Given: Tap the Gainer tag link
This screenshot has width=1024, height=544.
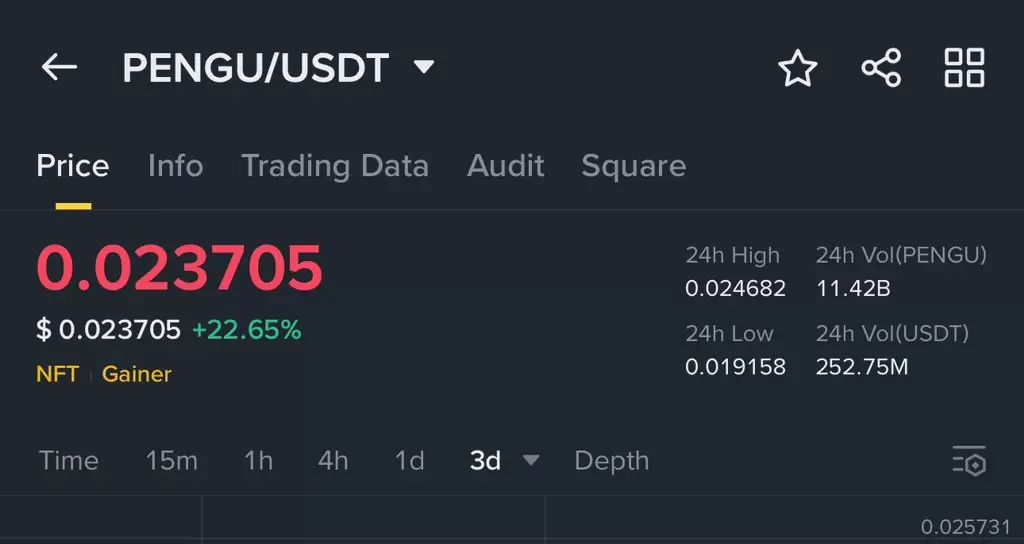Looking at the screenshot, I should (136, 374).
